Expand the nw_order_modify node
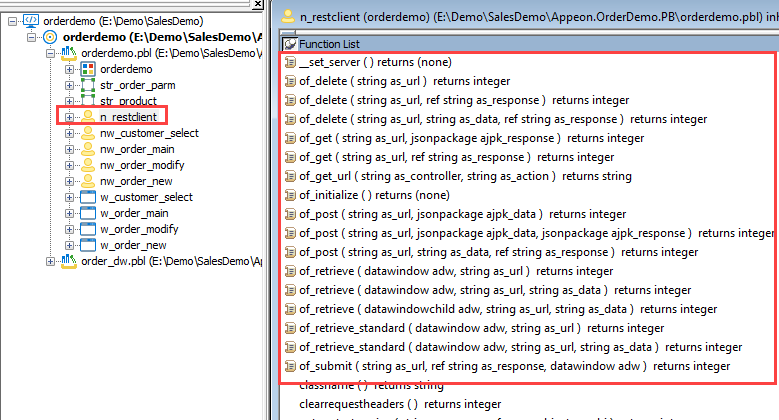The height and width of the screenshot is (420, 779). pyautogui.click(x=70, y=165)
